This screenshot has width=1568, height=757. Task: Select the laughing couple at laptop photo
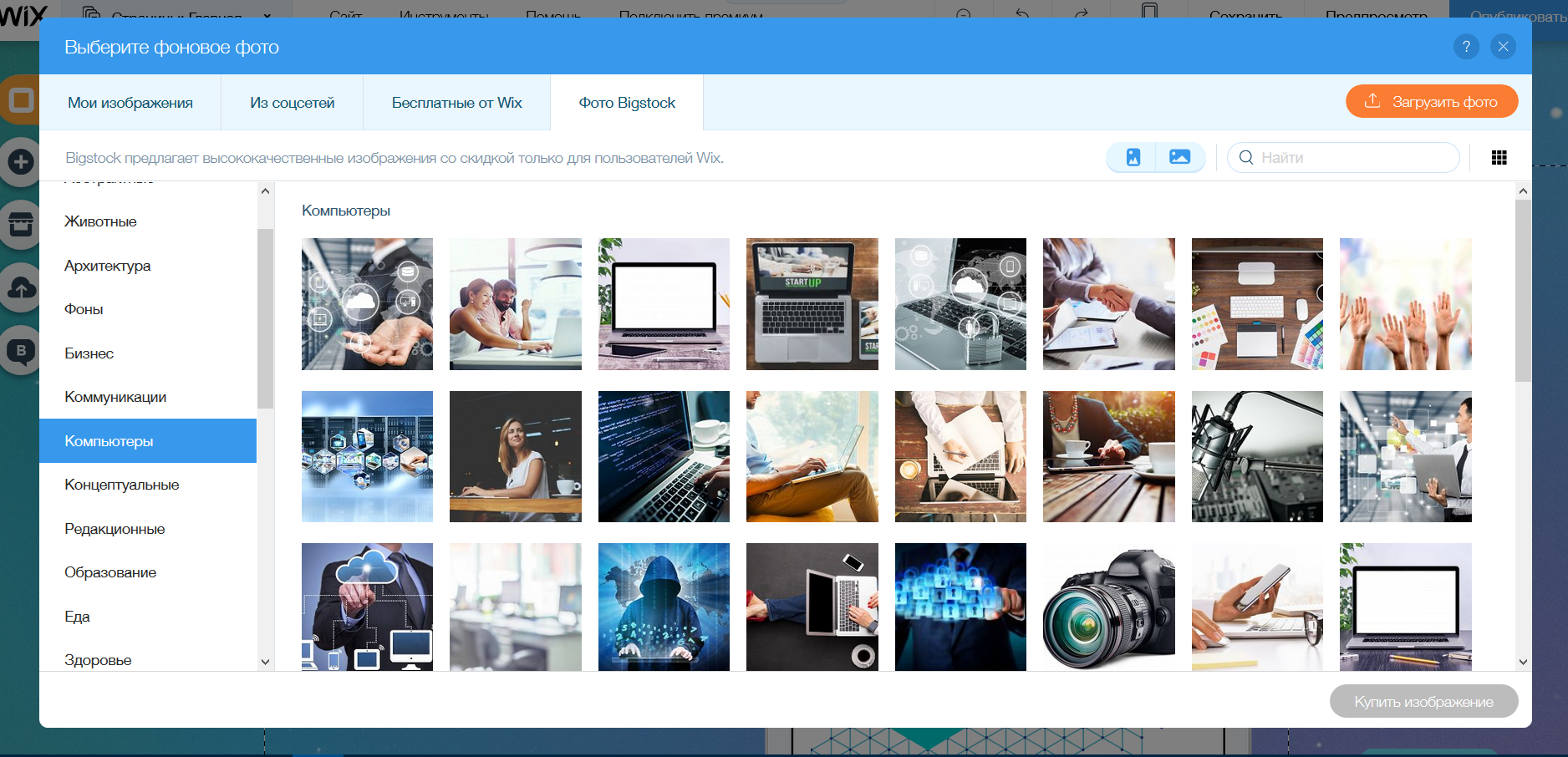[x=516, y=304]
